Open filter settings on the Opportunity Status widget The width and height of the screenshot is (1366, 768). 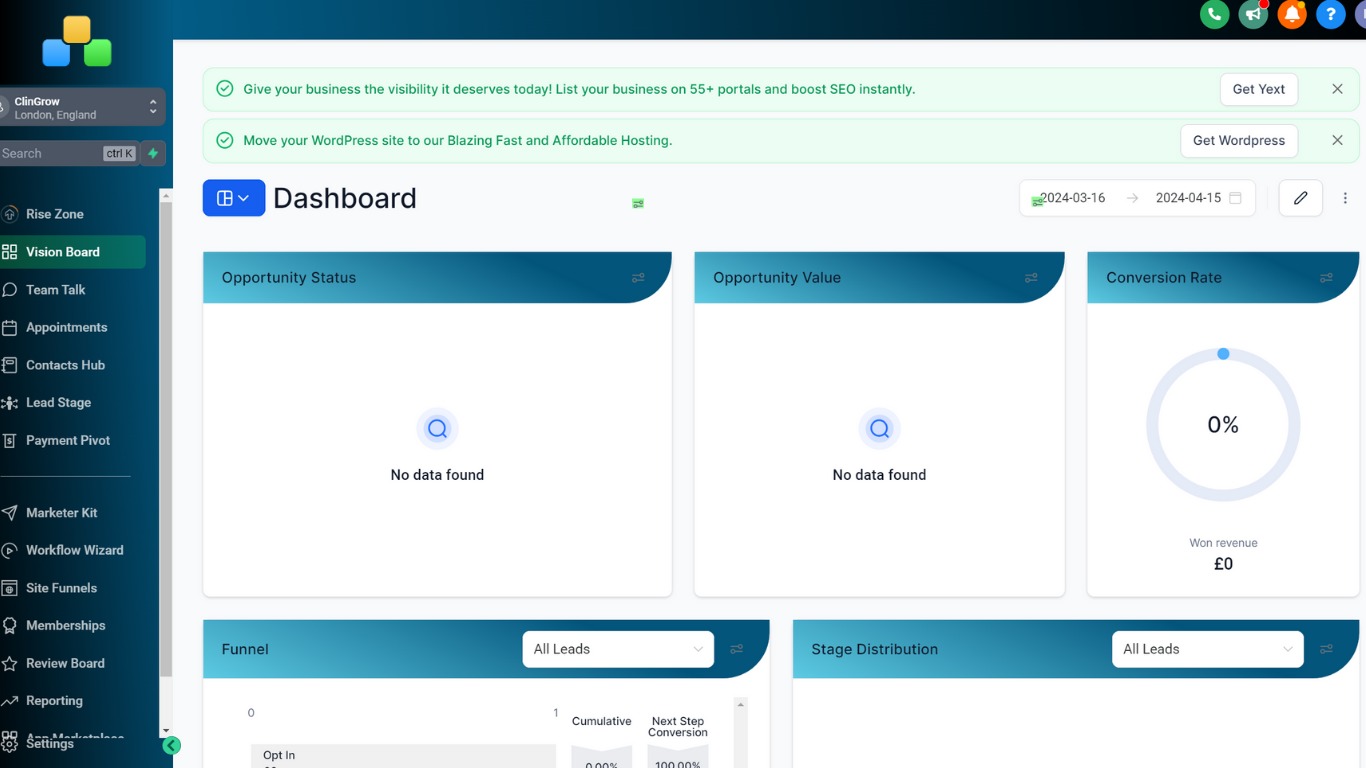coord(638,278)
